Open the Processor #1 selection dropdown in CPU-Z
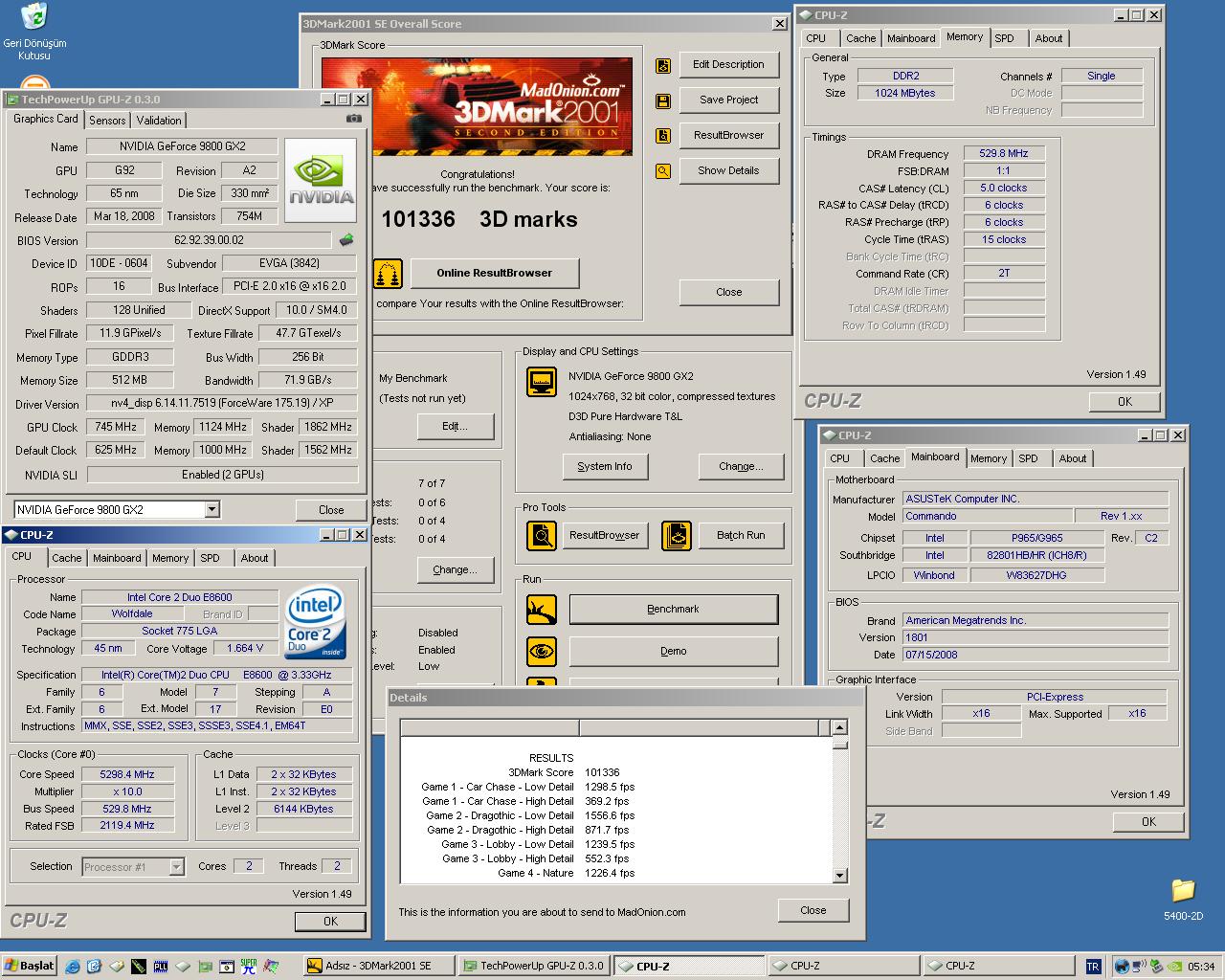 [x=176, y=867]
